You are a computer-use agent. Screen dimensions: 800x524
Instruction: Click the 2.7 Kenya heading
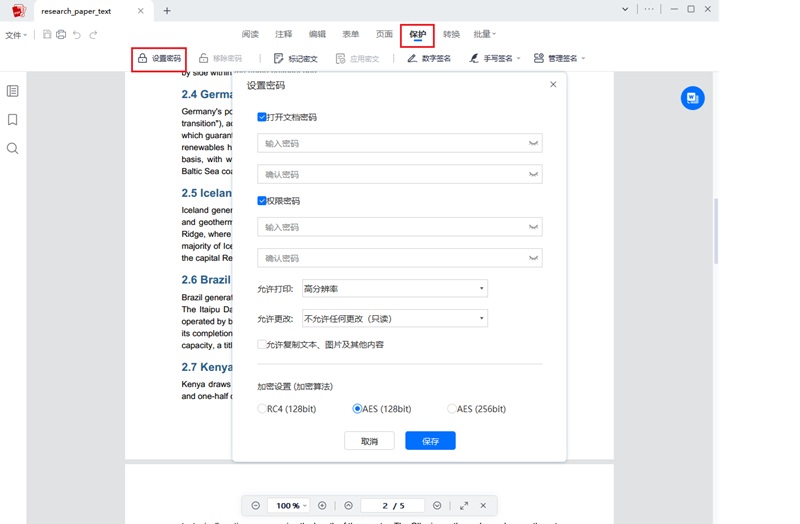[x=207, y=367]
